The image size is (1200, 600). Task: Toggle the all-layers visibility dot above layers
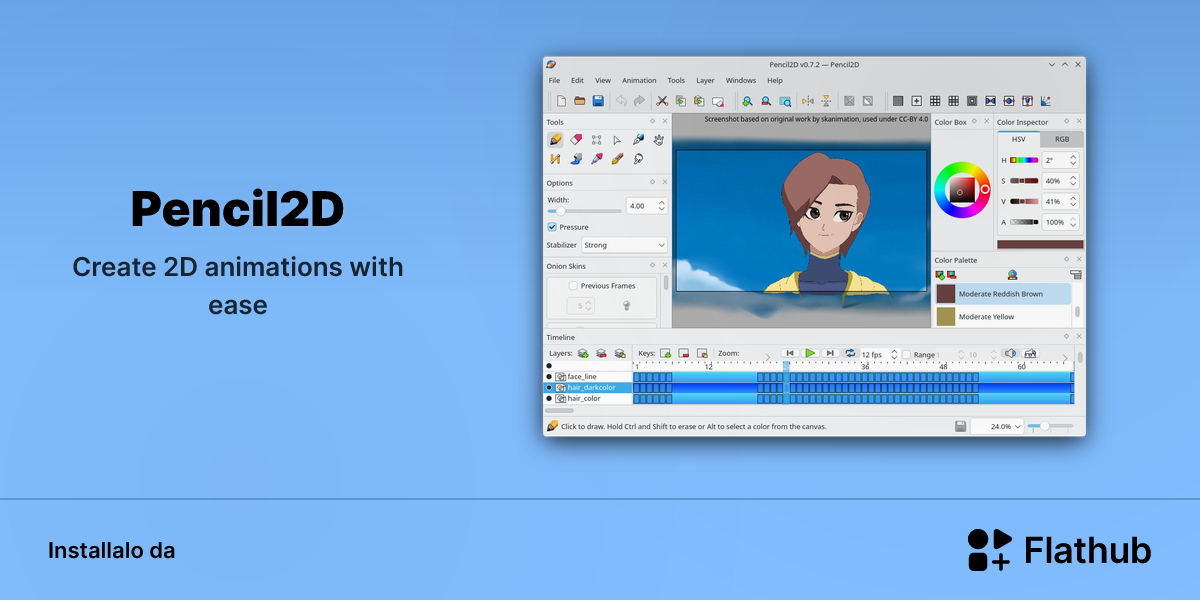(549, 366)
